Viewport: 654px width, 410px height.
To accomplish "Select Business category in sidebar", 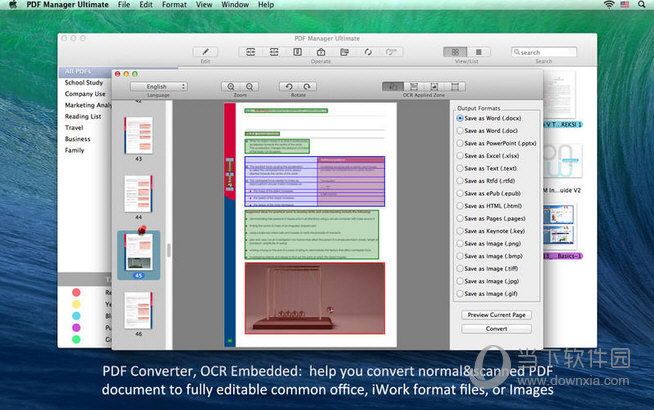I will pyautogui.click(x=78, y=139).
